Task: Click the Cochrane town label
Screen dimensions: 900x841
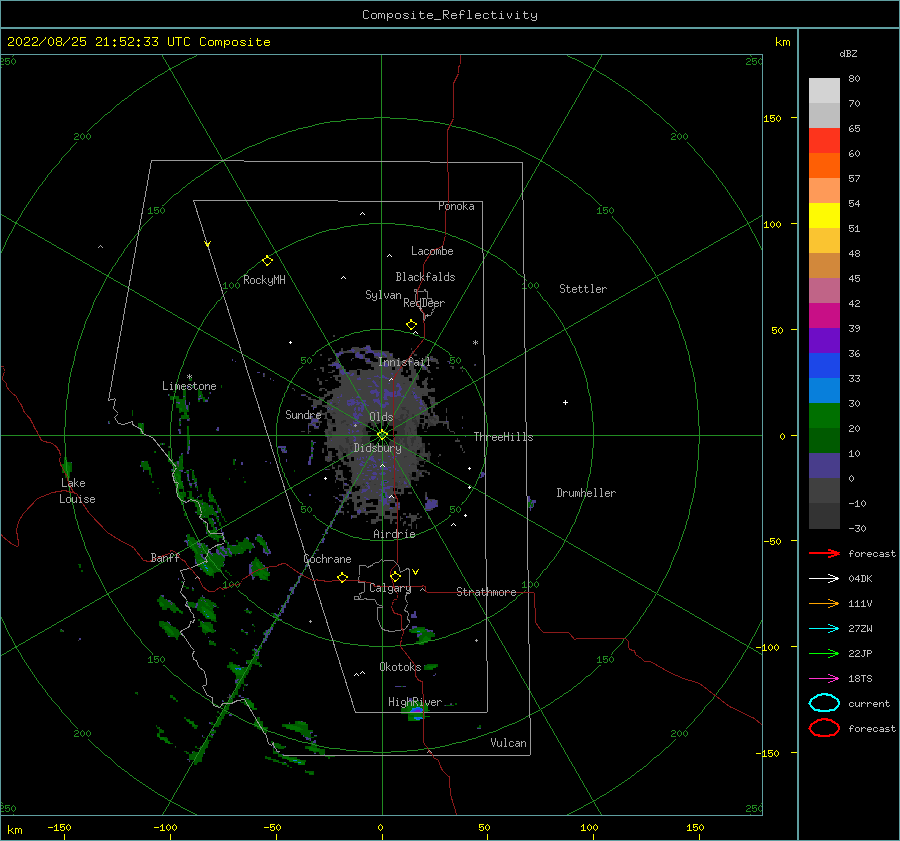Action: click(327, 559)
